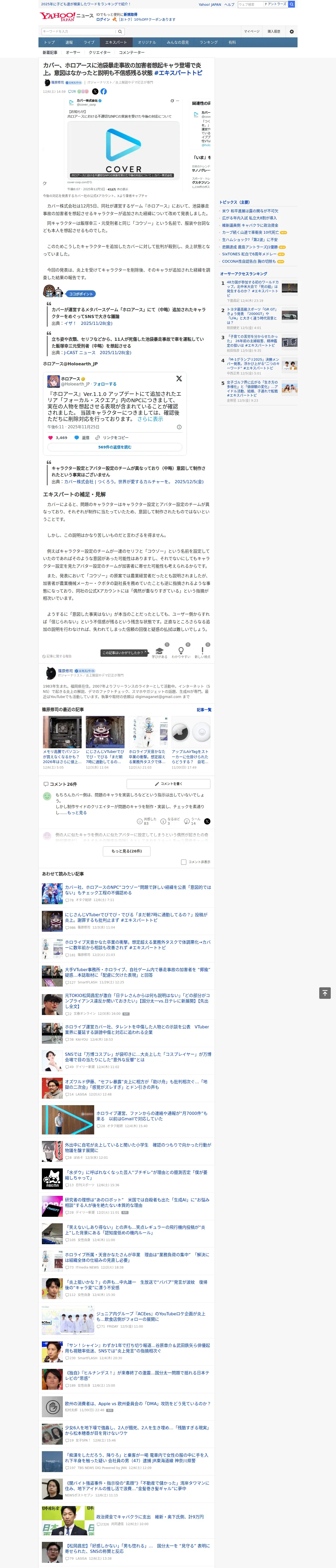
Task: React 共感した on first comment
Action: (147, 821)
